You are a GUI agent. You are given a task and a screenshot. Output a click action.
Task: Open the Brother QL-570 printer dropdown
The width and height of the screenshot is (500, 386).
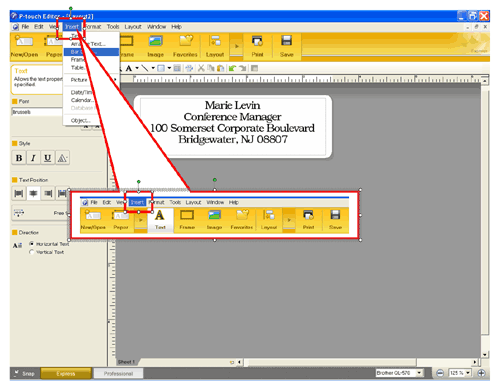coord(420,373)
